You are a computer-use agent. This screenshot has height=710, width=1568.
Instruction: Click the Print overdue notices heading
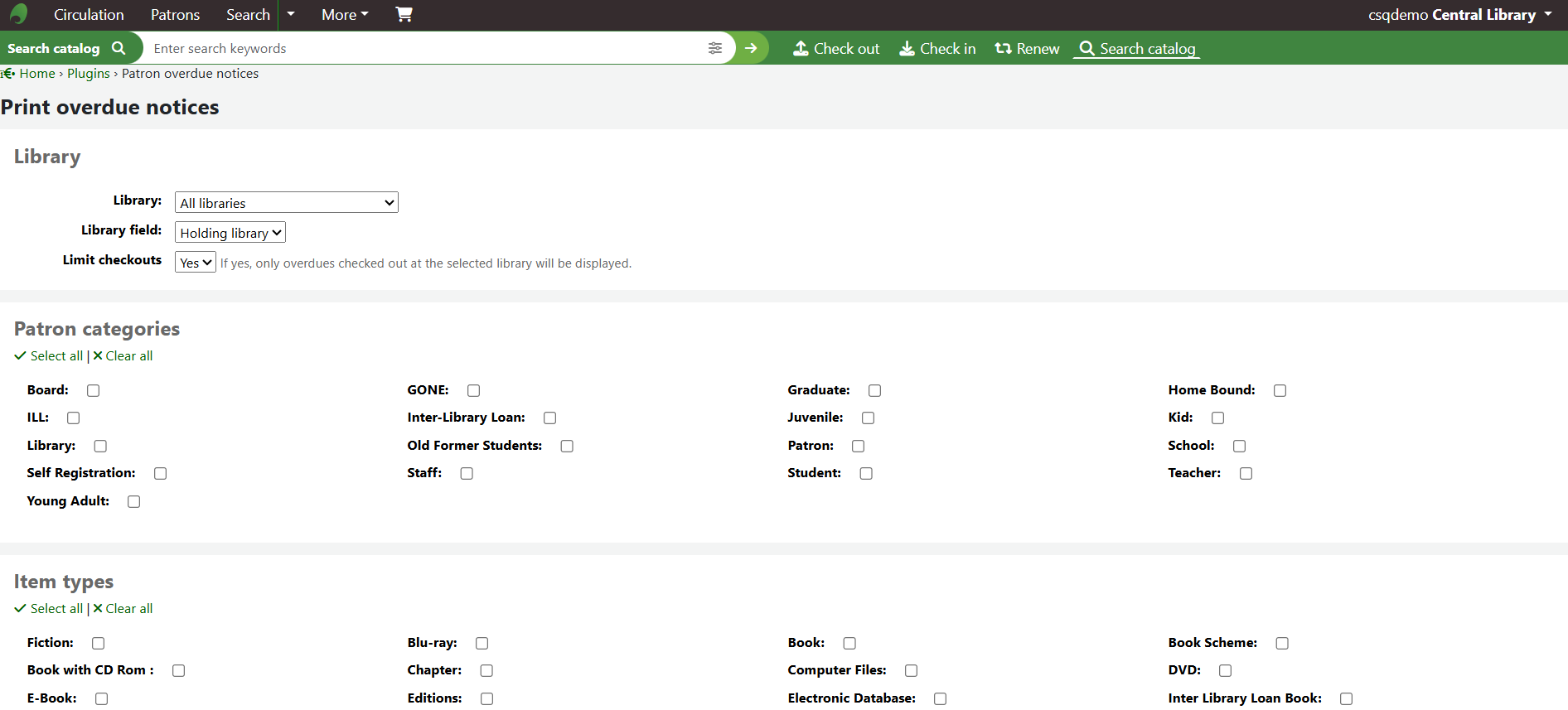(110, 108)
